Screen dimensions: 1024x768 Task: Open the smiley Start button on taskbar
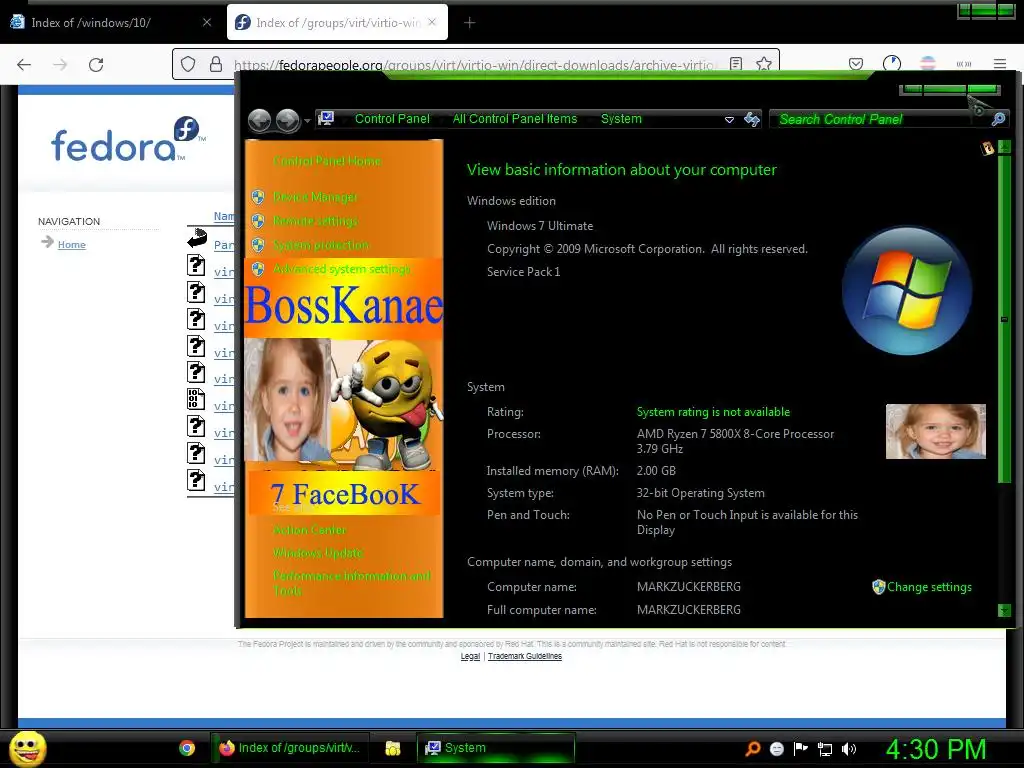click(27, 748)
